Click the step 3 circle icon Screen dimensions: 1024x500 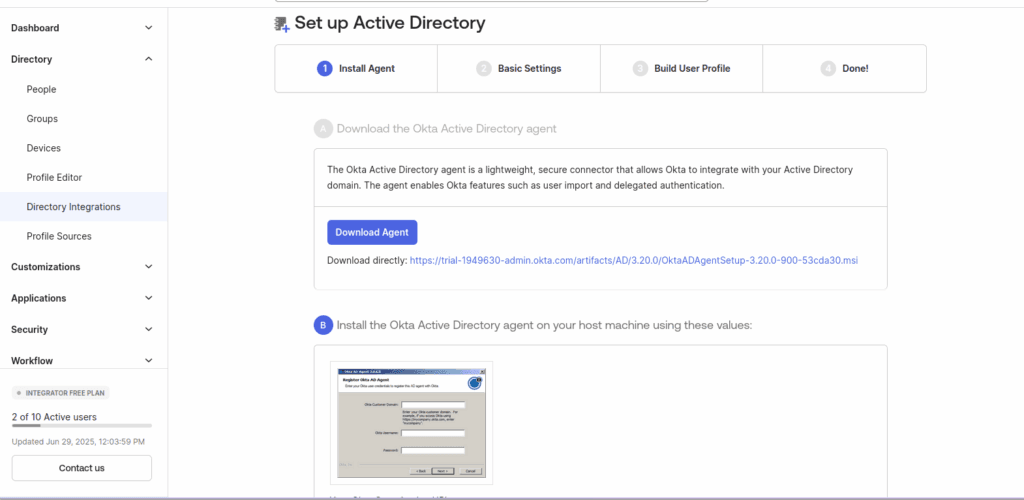coord(640,69)
